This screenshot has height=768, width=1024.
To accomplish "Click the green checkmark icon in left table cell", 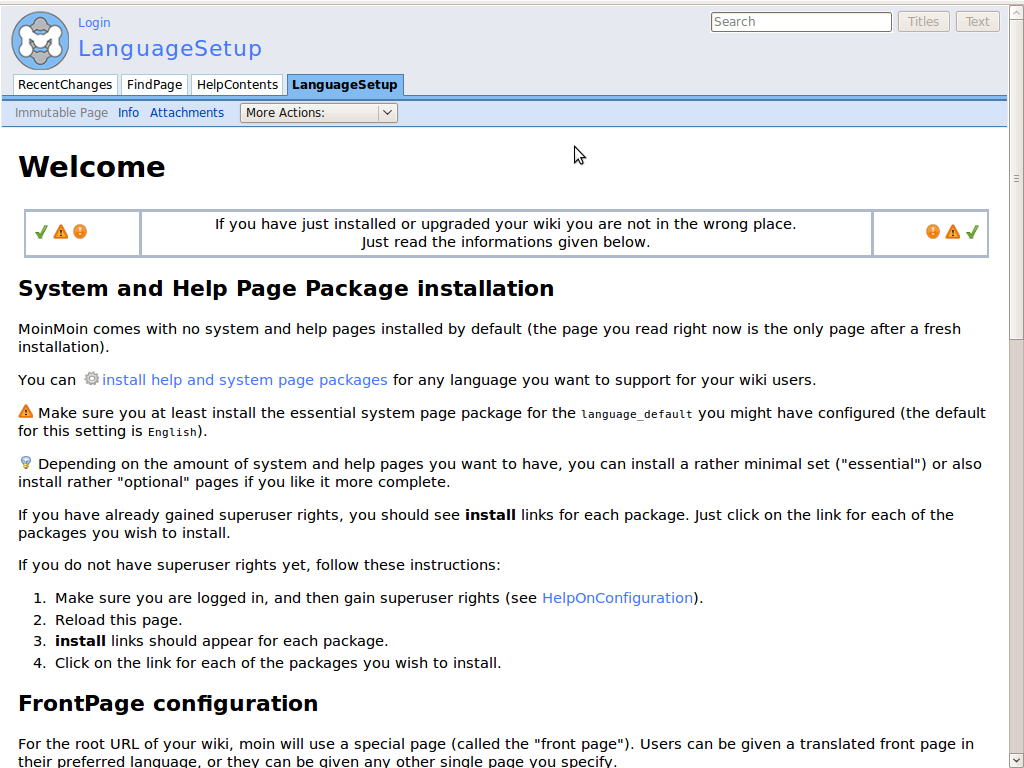I will [41, 232].
